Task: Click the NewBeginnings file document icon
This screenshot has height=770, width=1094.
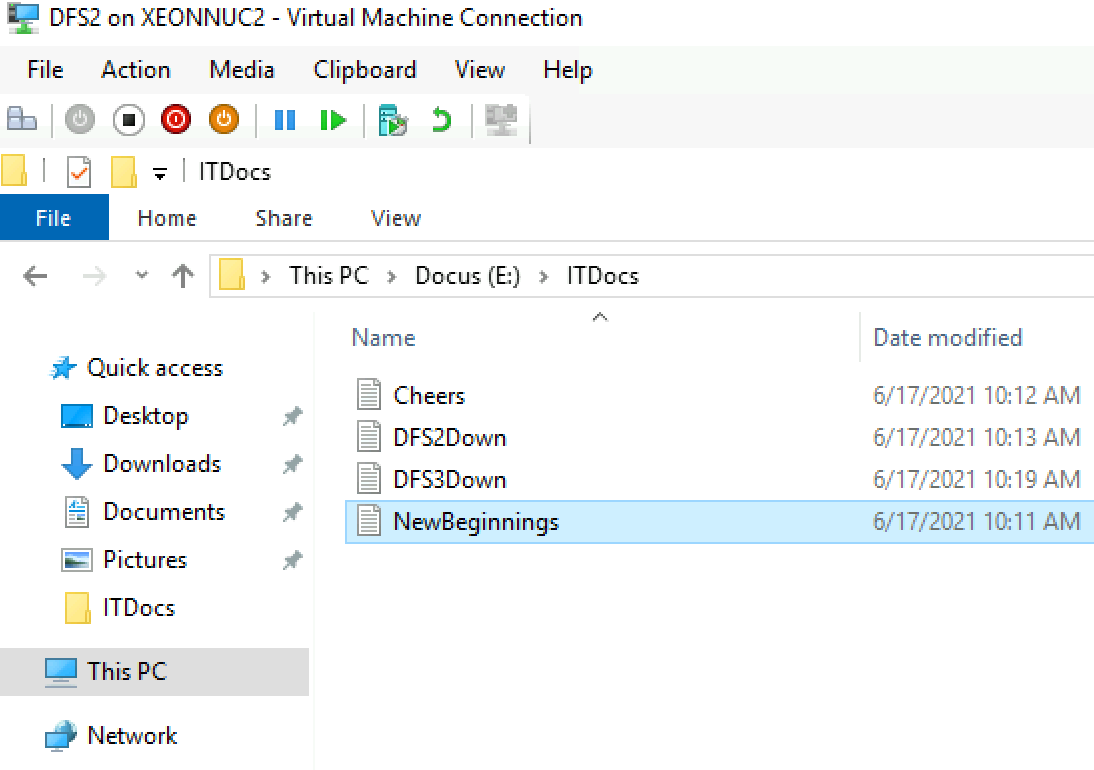Action: point(368,521)
